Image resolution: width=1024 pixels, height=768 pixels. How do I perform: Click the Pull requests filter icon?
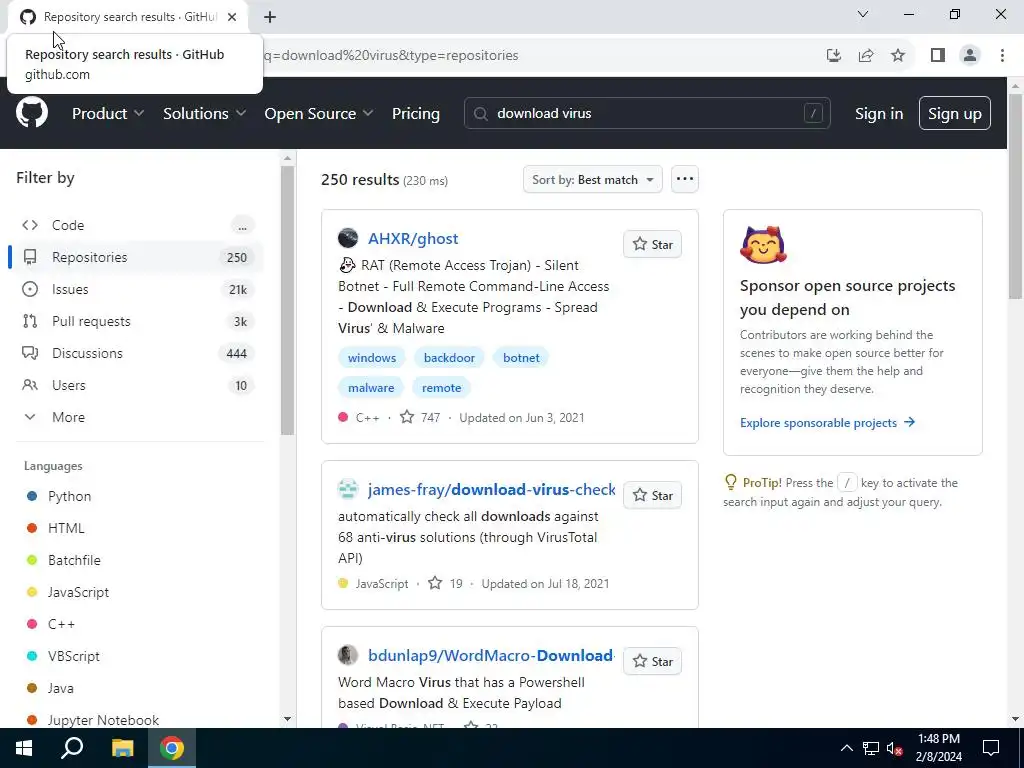tap(30, 321)
